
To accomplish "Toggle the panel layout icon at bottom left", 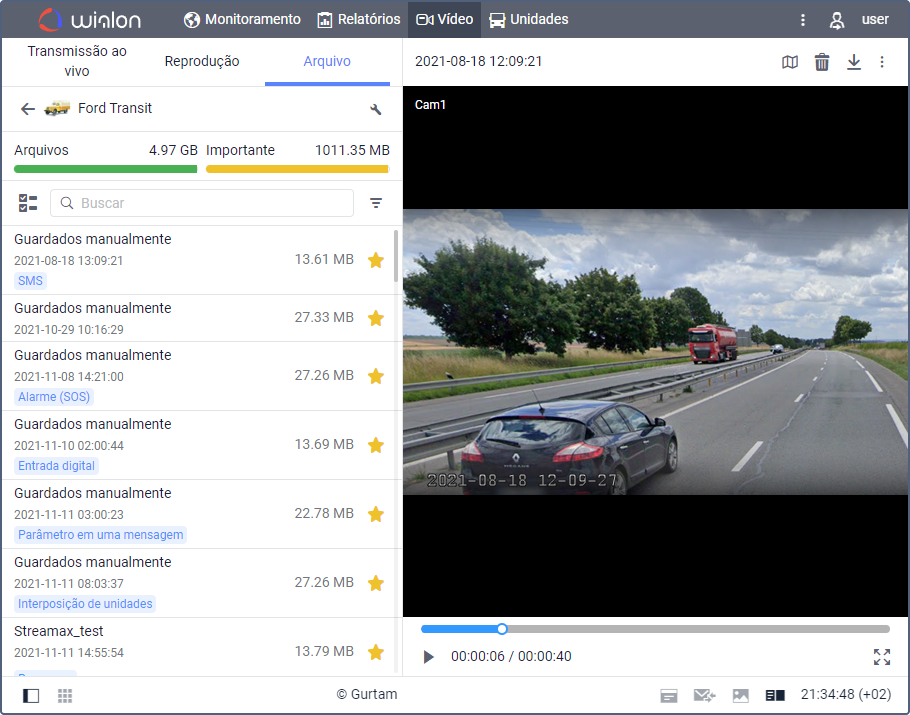I will pos(30,695).
